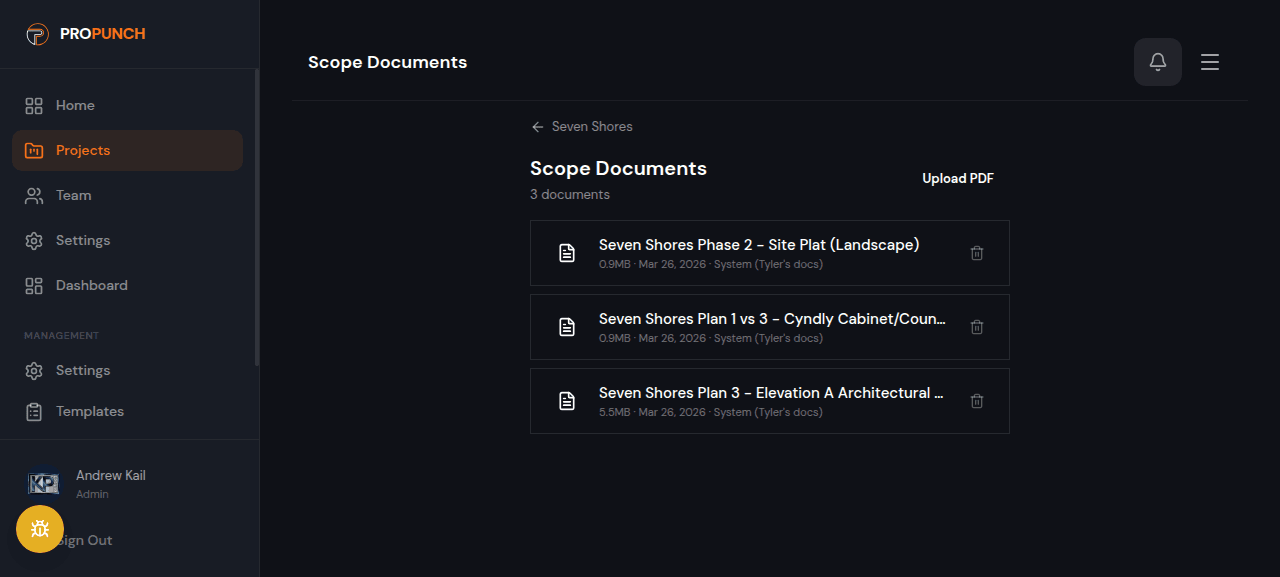The image size is (1280, 577).
Task: Delete the Elevation A Architectural document
Action: point(977,401)
